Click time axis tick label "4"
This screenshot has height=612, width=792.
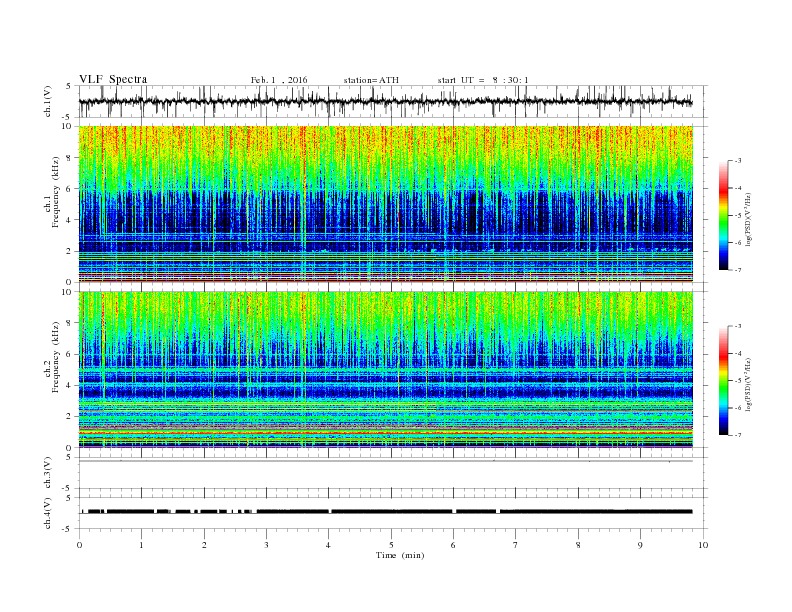click(328, 545)
